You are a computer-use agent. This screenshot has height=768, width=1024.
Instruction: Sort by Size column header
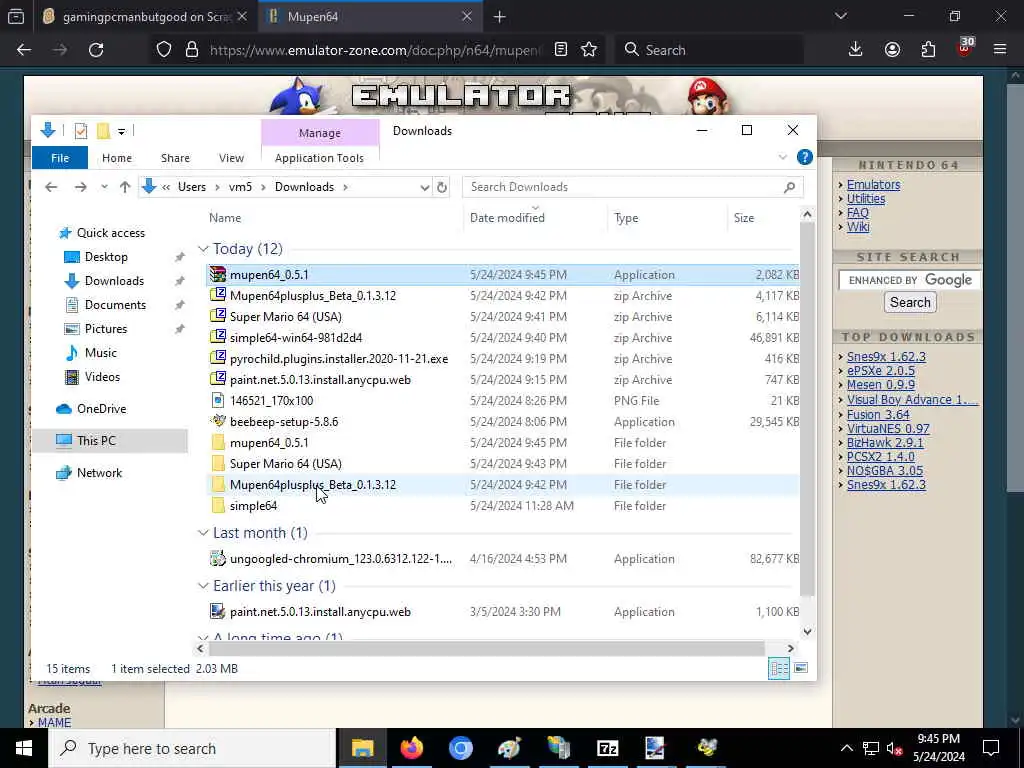tap(743, 218)
